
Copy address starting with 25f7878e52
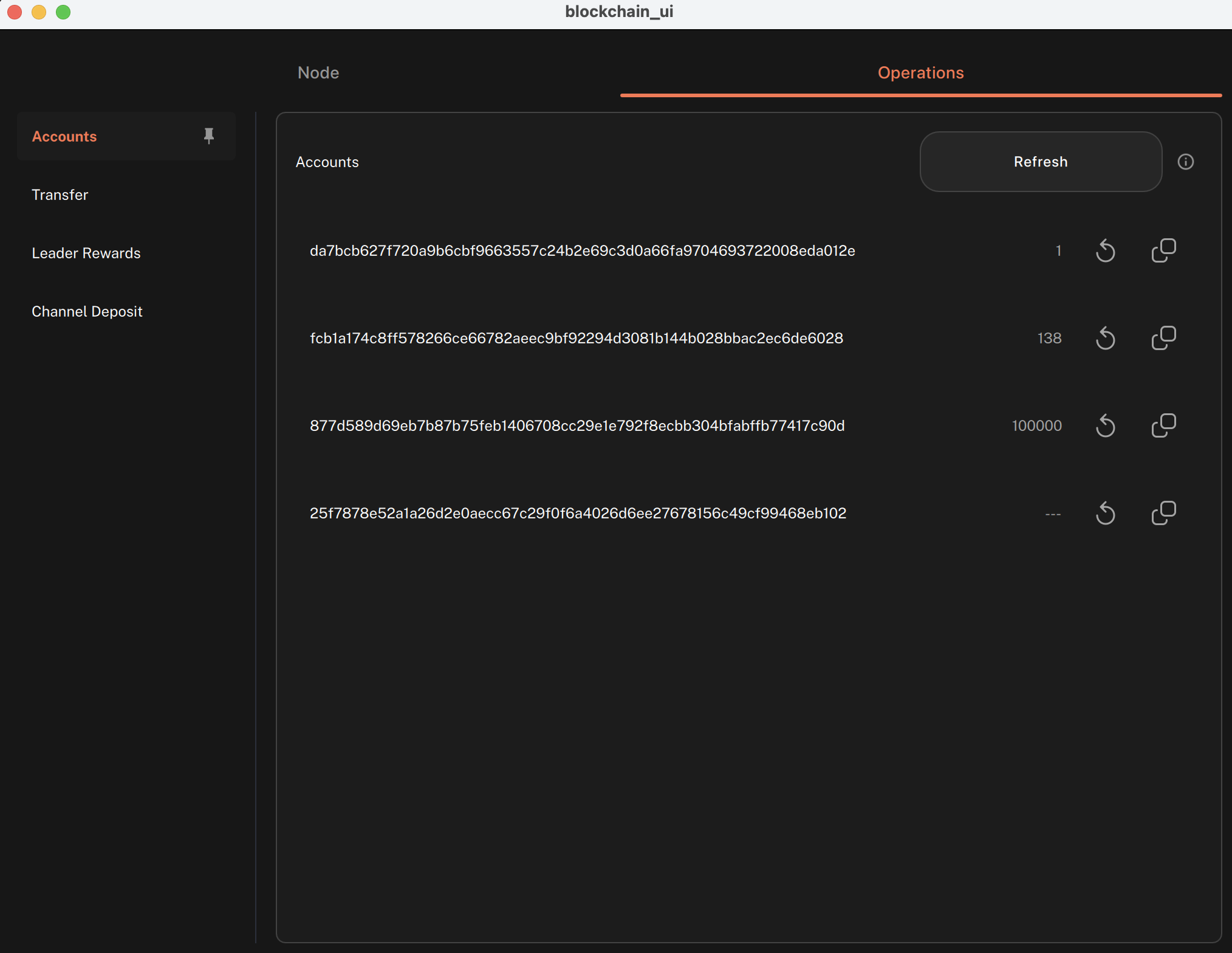tap(1163, 513)
